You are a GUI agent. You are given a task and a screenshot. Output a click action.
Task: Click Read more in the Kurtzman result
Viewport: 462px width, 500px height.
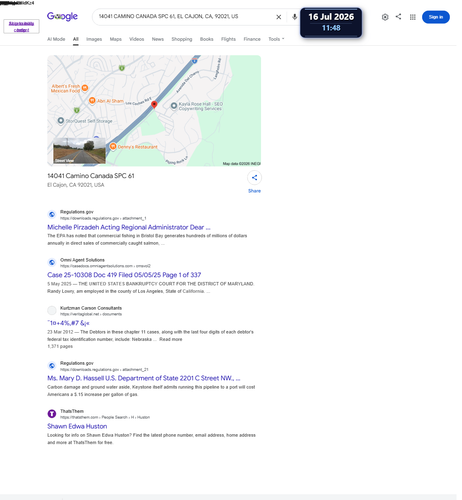click(171, 339)
